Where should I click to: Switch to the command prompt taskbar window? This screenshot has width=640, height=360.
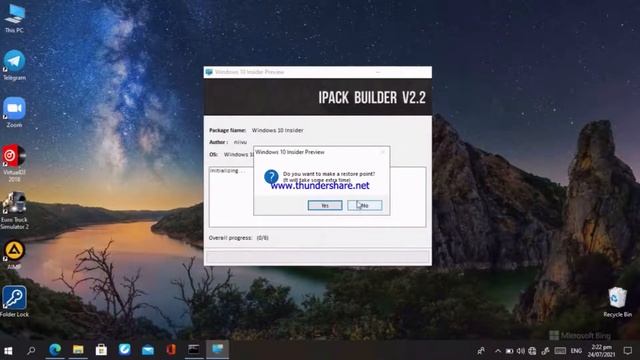(194, 350)
